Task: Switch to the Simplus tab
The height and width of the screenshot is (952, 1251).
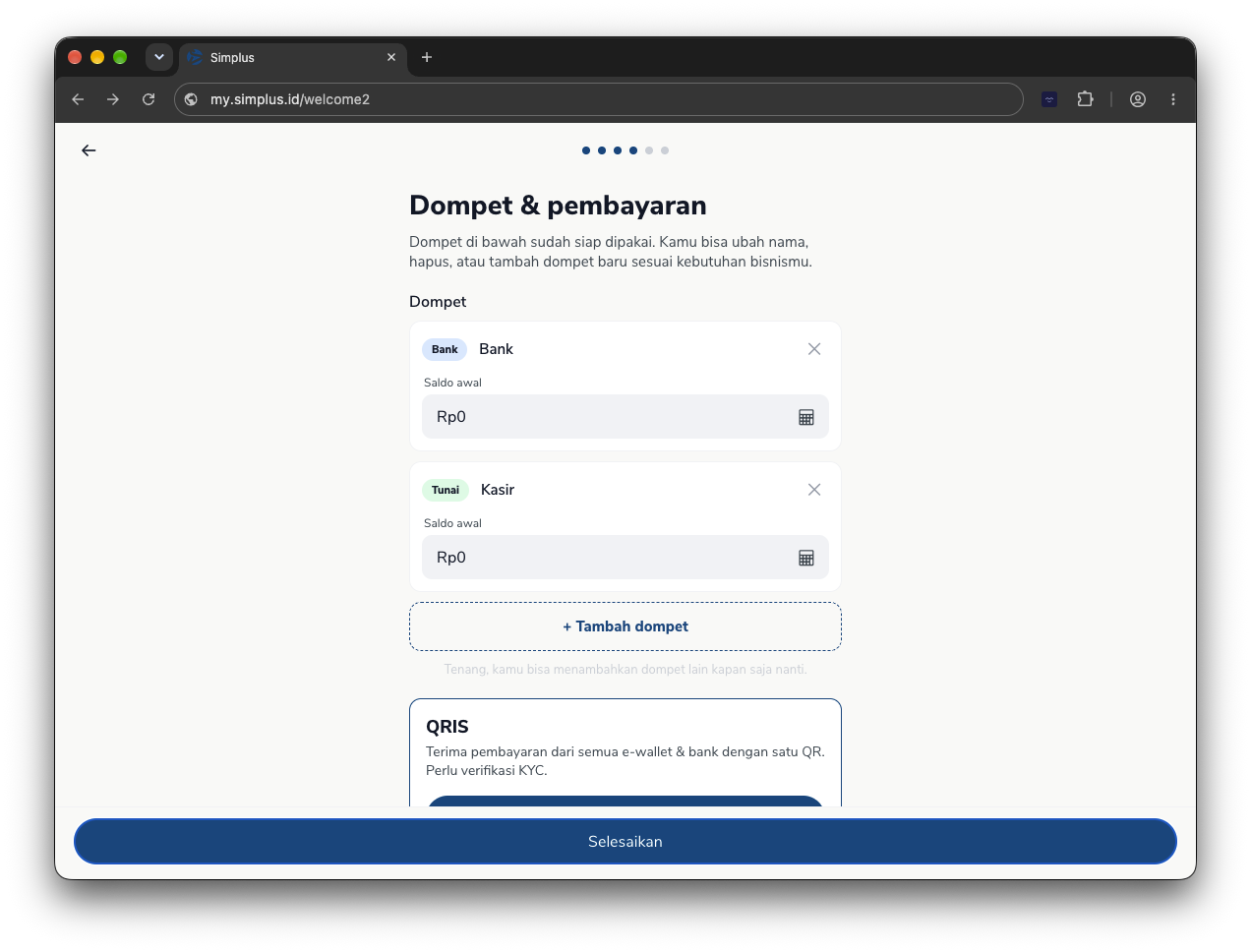Action: click(293, 57)
